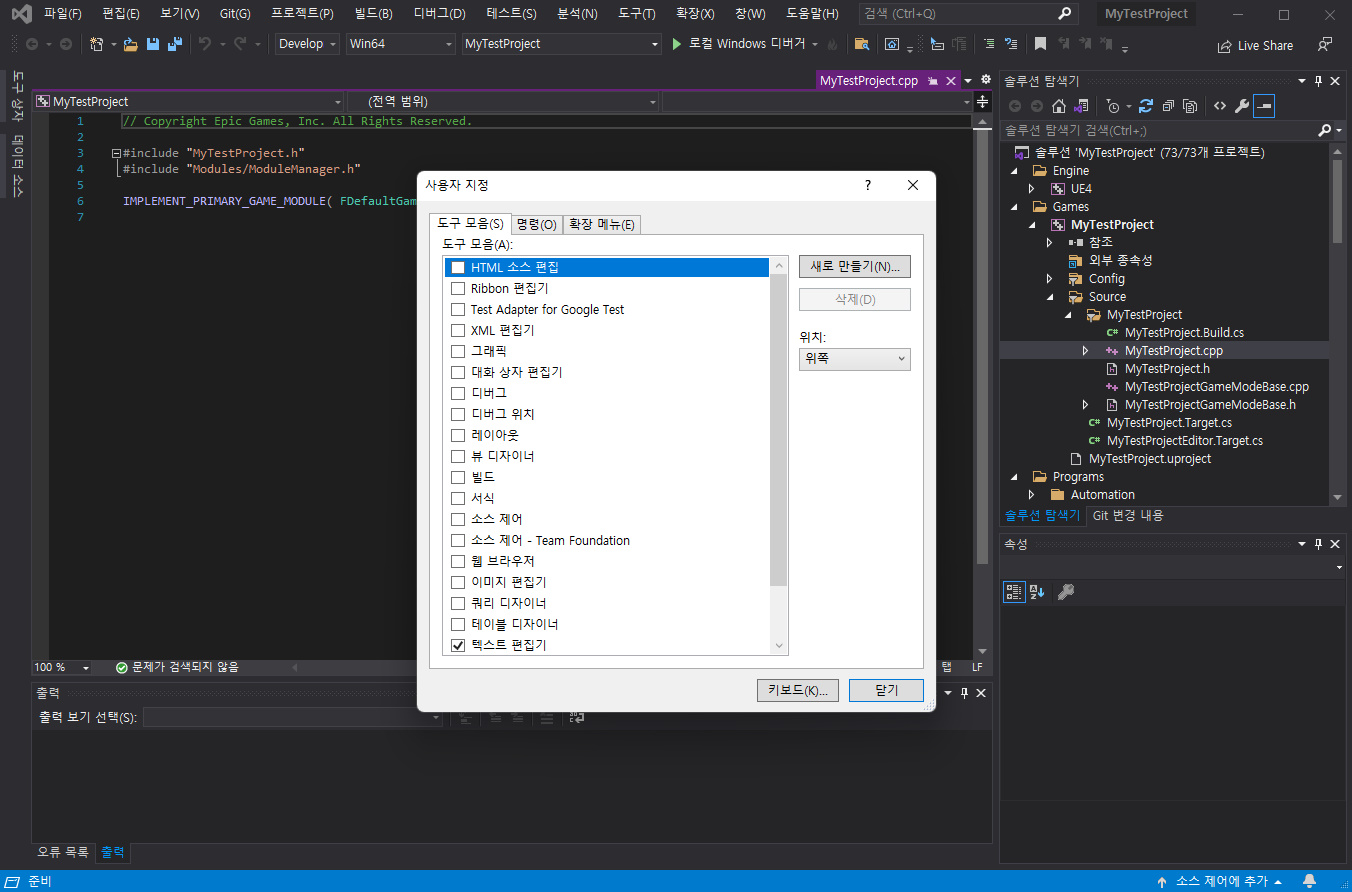The image size is (1352, 892).
Task: Expand the UE4 project node
Action: [x=1032, y=189]
